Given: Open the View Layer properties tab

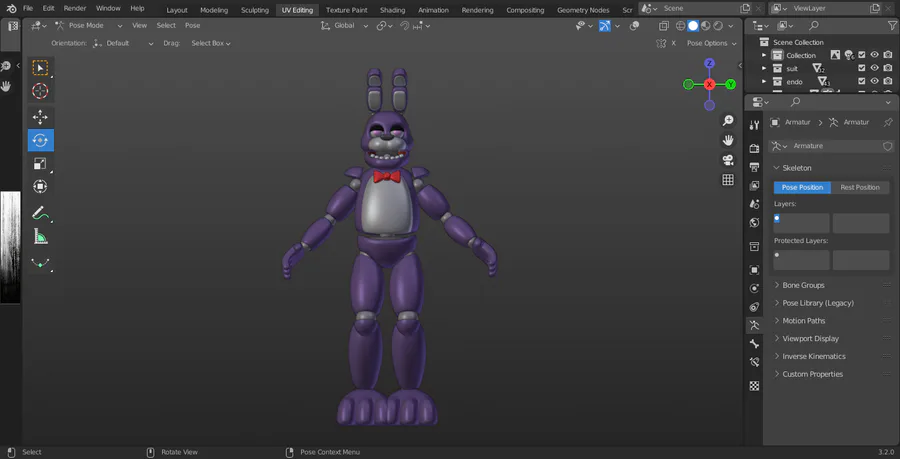Looking at the screenshot, I should click(x=754, y=186).
